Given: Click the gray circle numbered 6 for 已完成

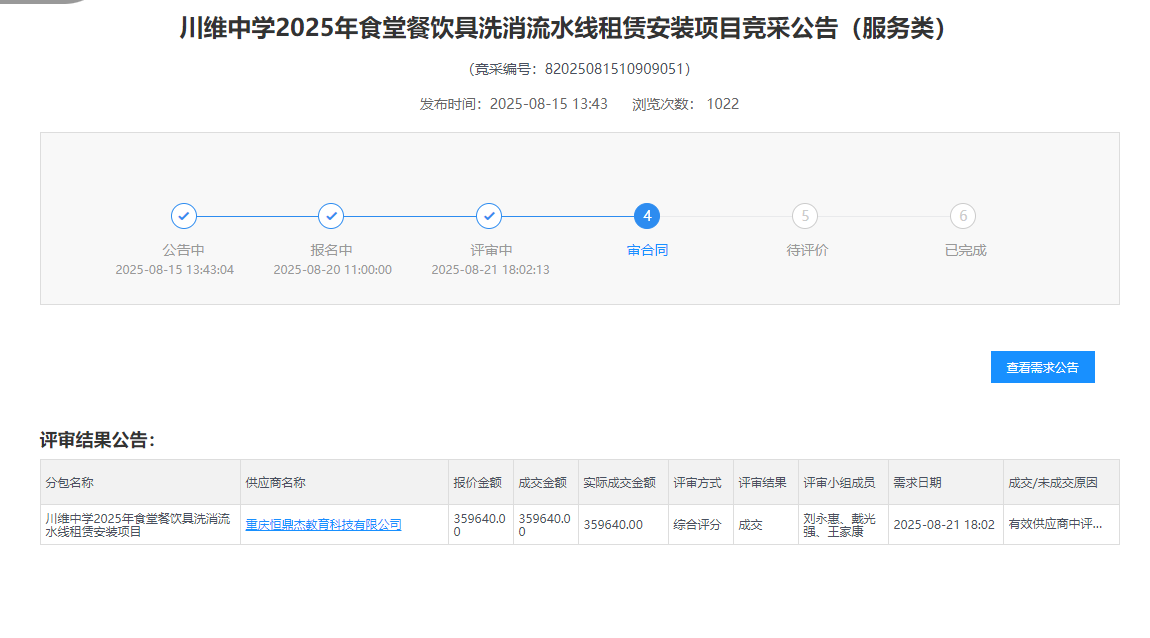Looking at the screenshot, I should coord(963,215).
